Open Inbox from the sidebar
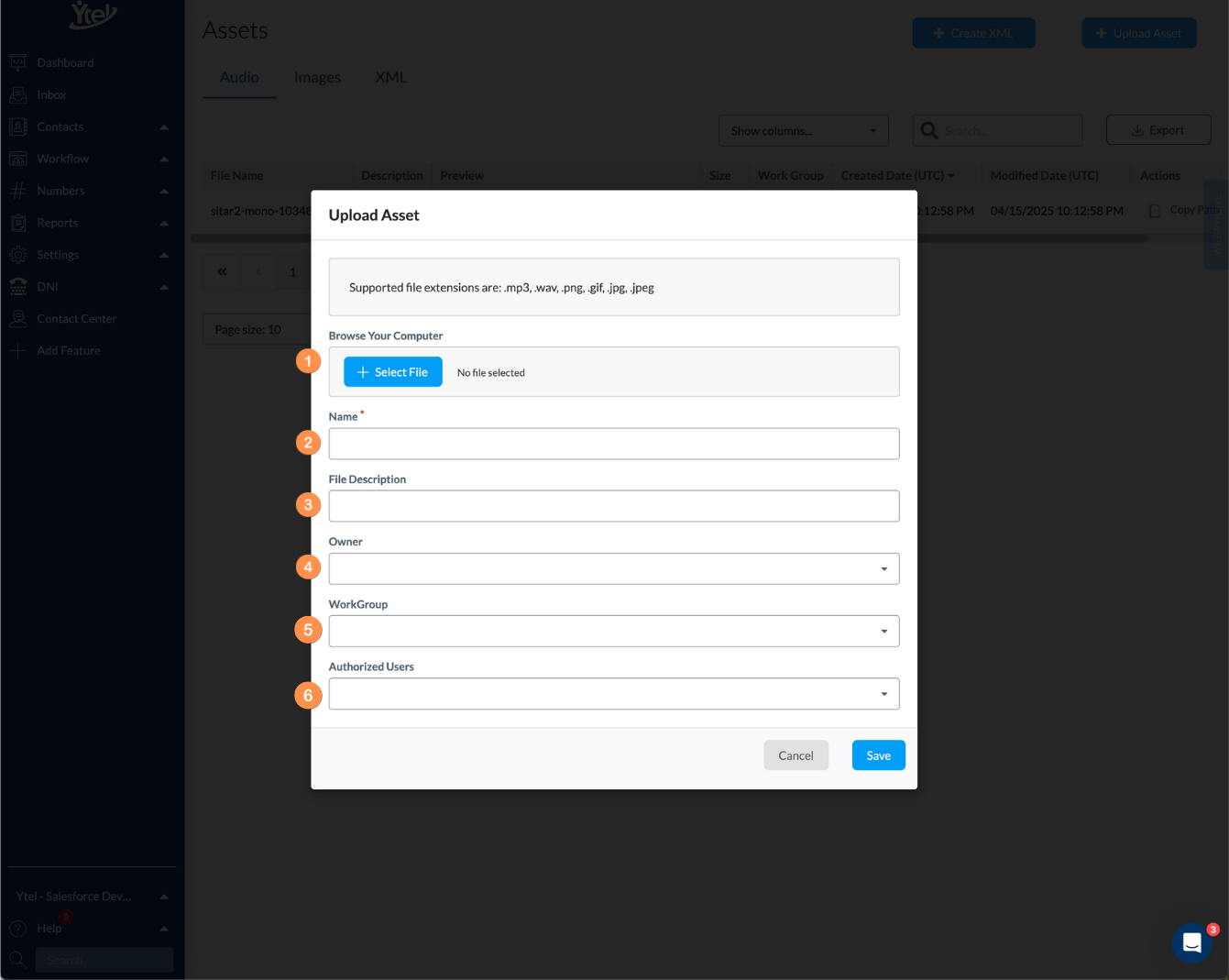The height and width of the screenshot is (980, 1229). pyautogui.click(x=51, y=94)
